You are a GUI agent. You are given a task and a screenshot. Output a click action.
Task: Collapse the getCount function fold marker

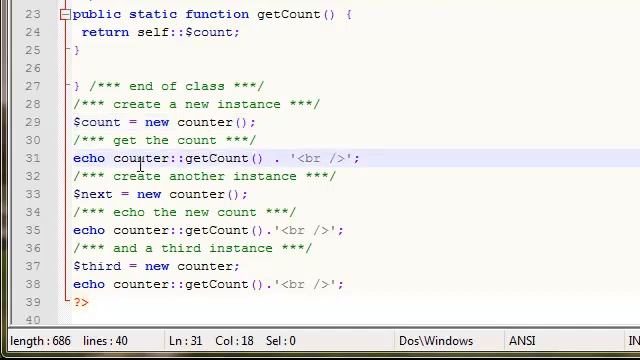pos(65,15)
